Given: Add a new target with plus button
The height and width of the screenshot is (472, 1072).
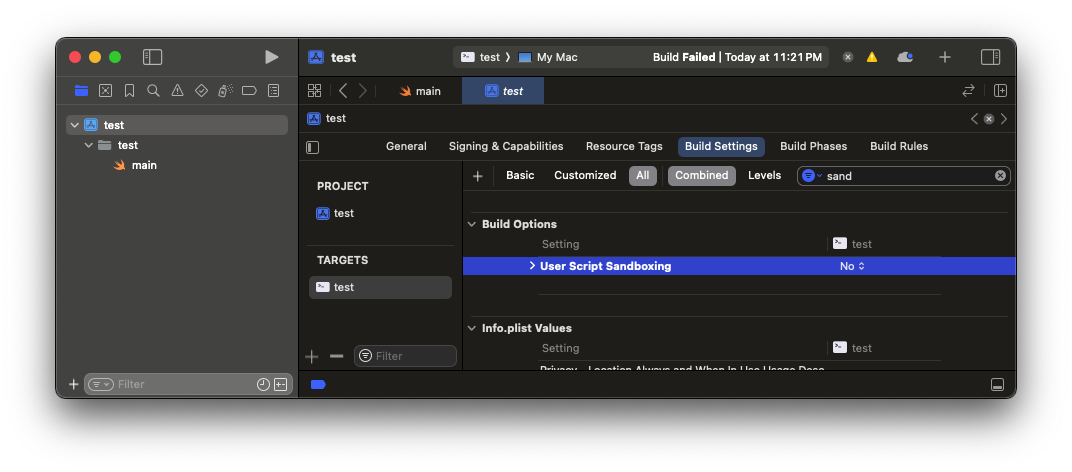Looking at the screenshot, I should [x=312, y=356].
